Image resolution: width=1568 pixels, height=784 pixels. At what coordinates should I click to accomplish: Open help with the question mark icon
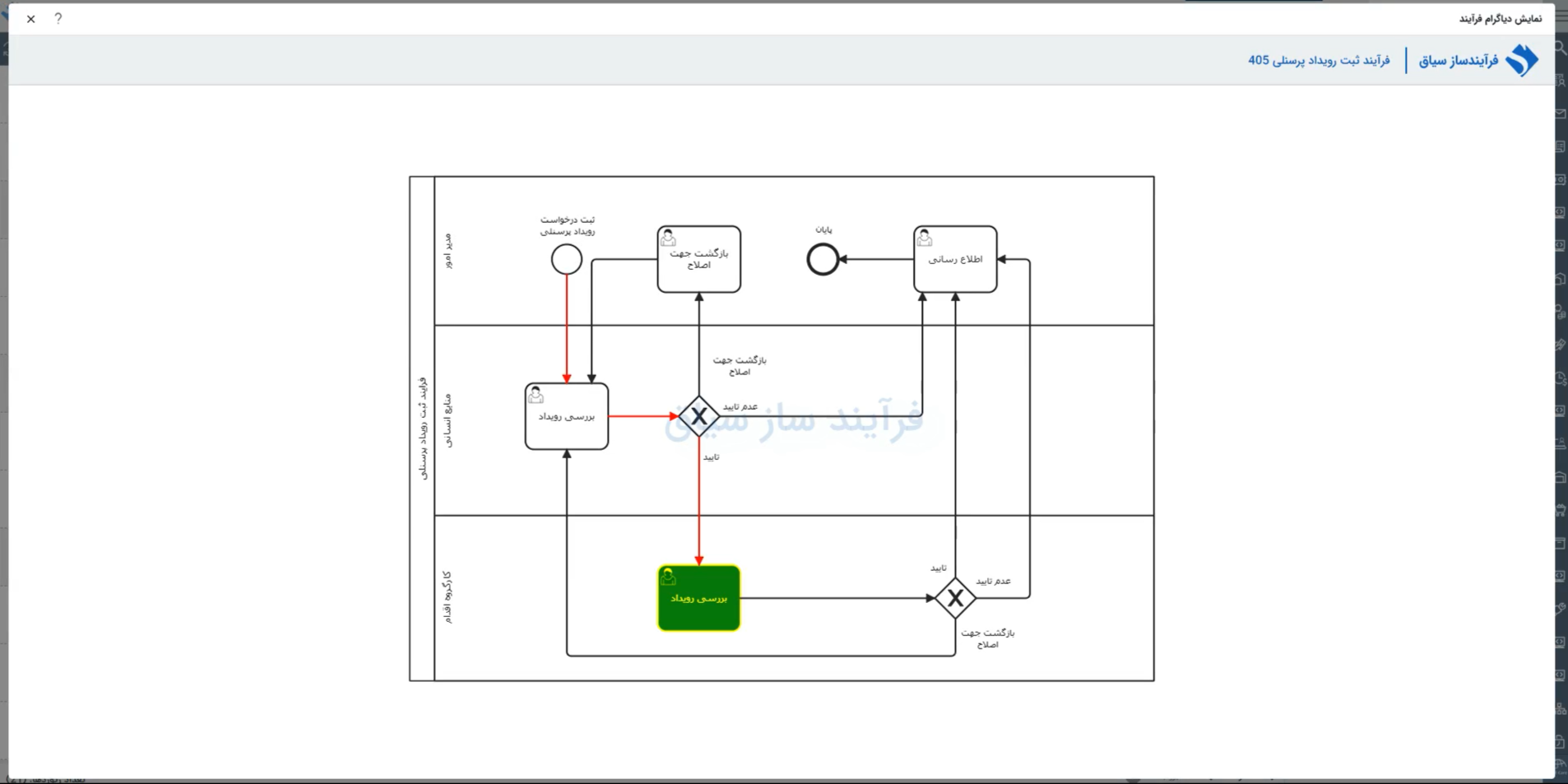[x=58, y=19]
